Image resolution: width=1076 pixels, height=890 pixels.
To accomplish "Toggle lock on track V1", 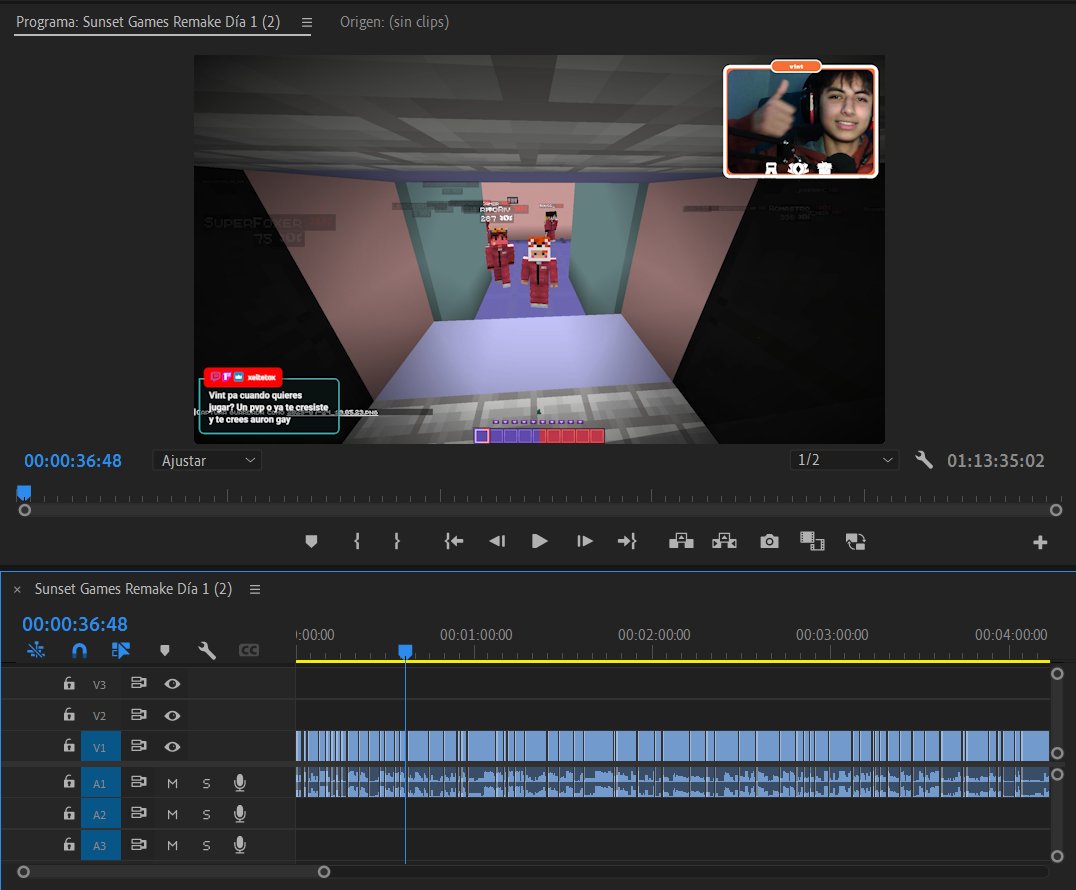I will pyautogui.click(x=69, y=746).
